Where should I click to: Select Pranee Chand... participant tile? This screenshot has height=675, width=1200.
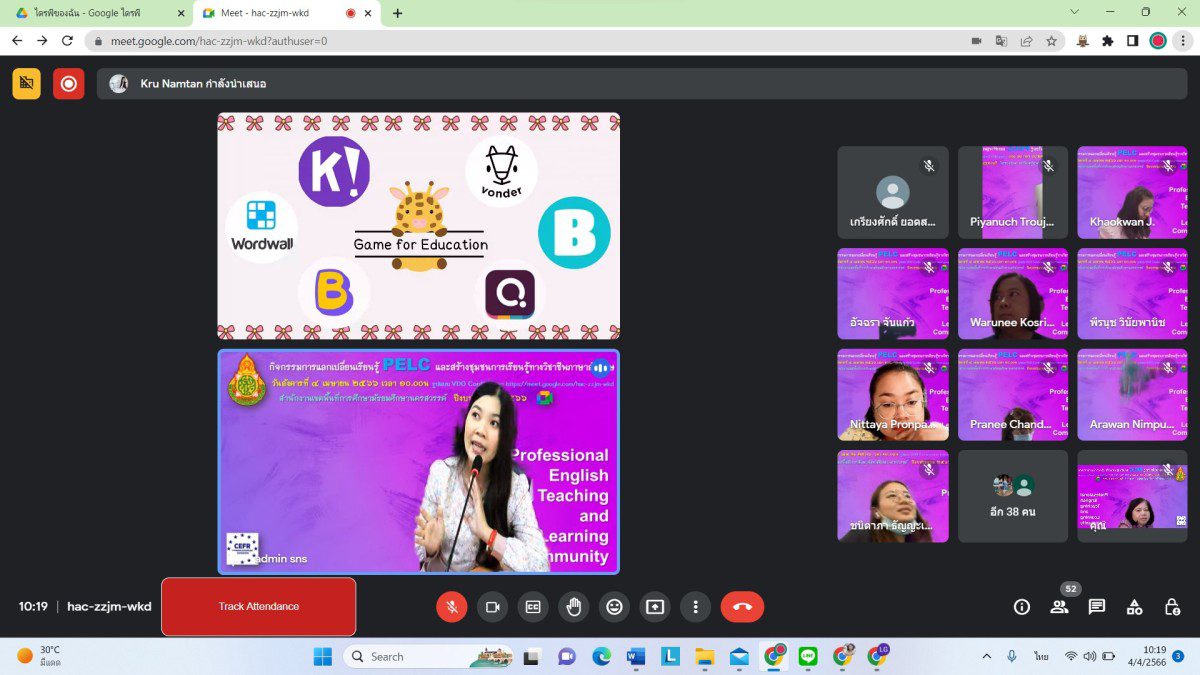pos(1013,395)
